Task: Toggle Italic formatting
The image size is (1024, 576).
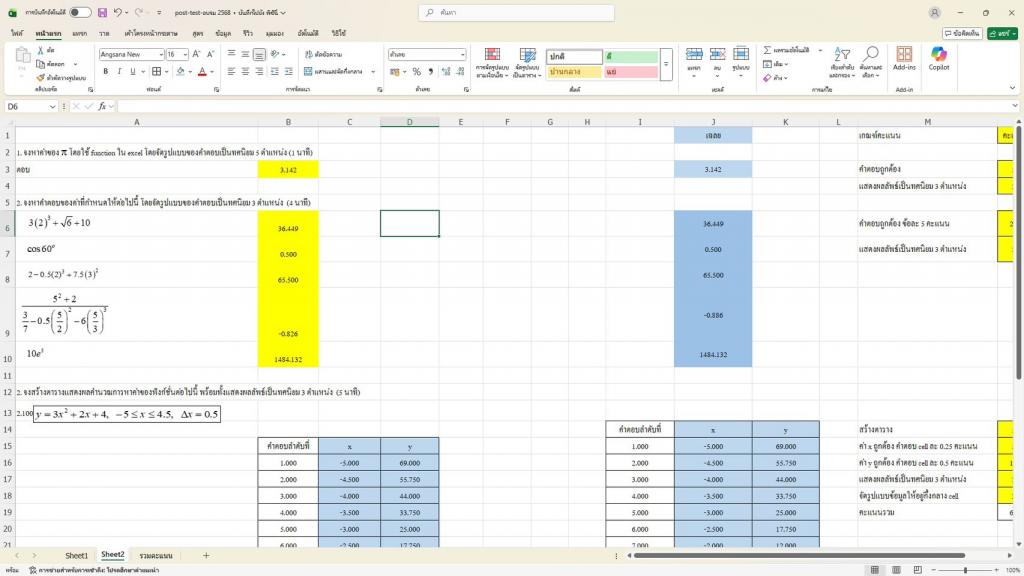Action: pos(119,71)
